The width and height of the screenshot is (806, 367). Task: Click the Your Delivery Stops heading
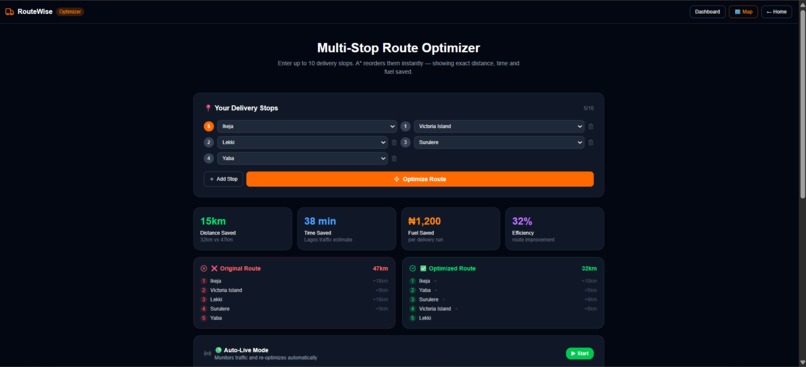point(246,108)
